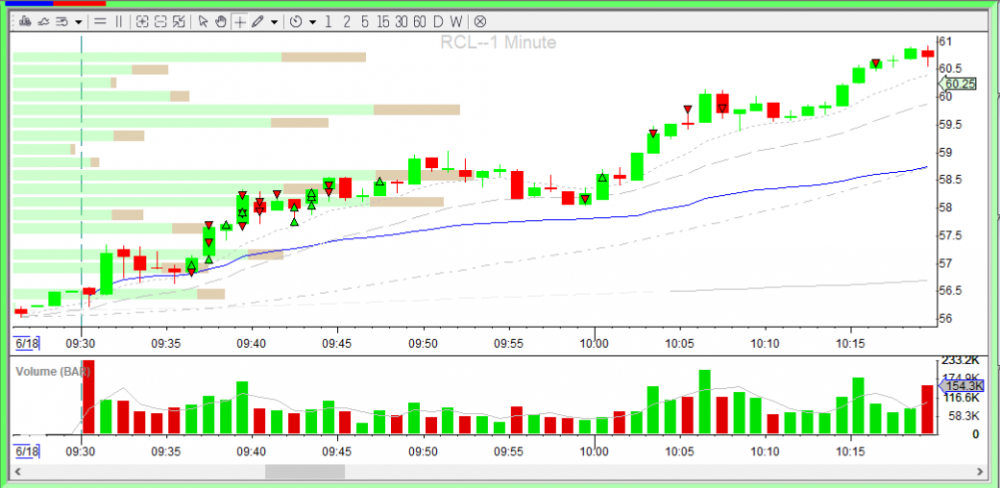Select the pencil drawing tool
Screen dimensions: 1000x488
pyautogui.click(x=257, y=21)
